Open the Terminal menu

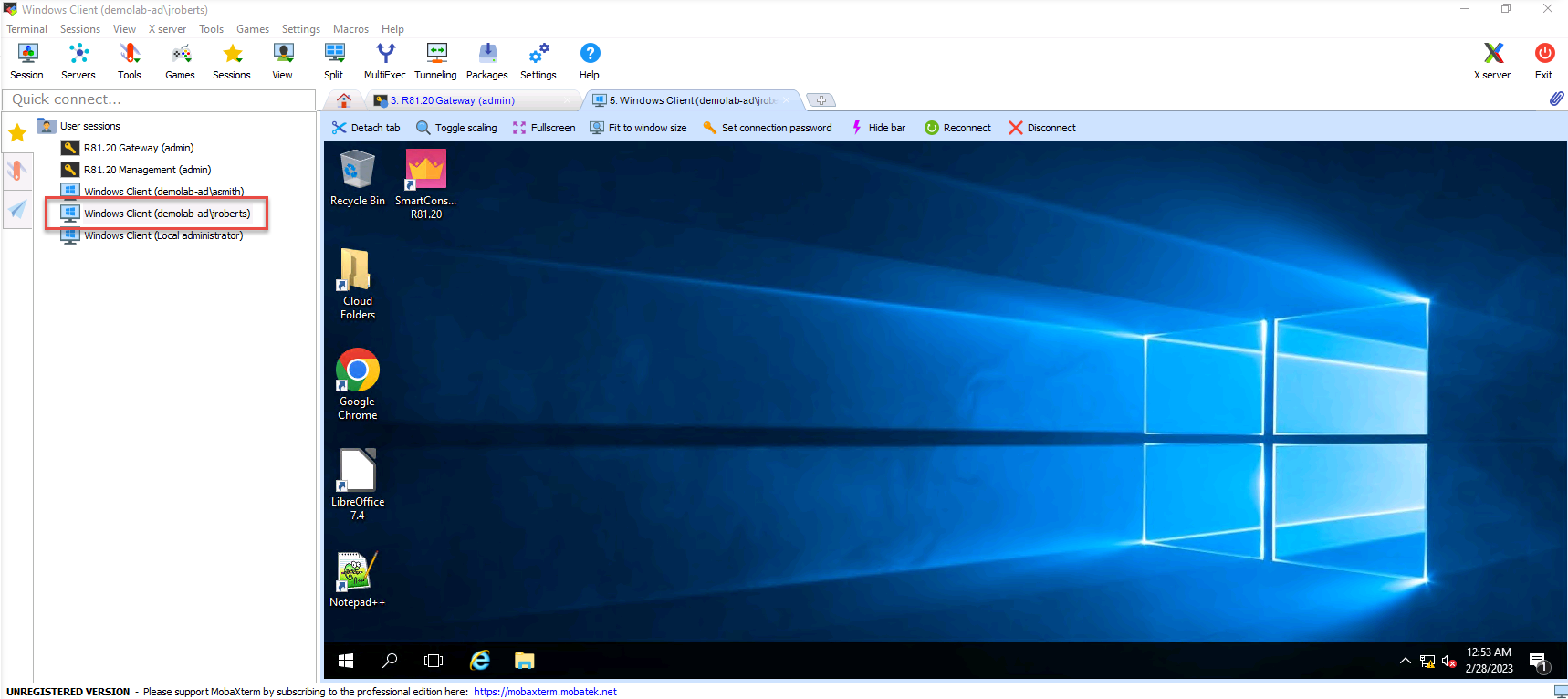tap(27, 29)
